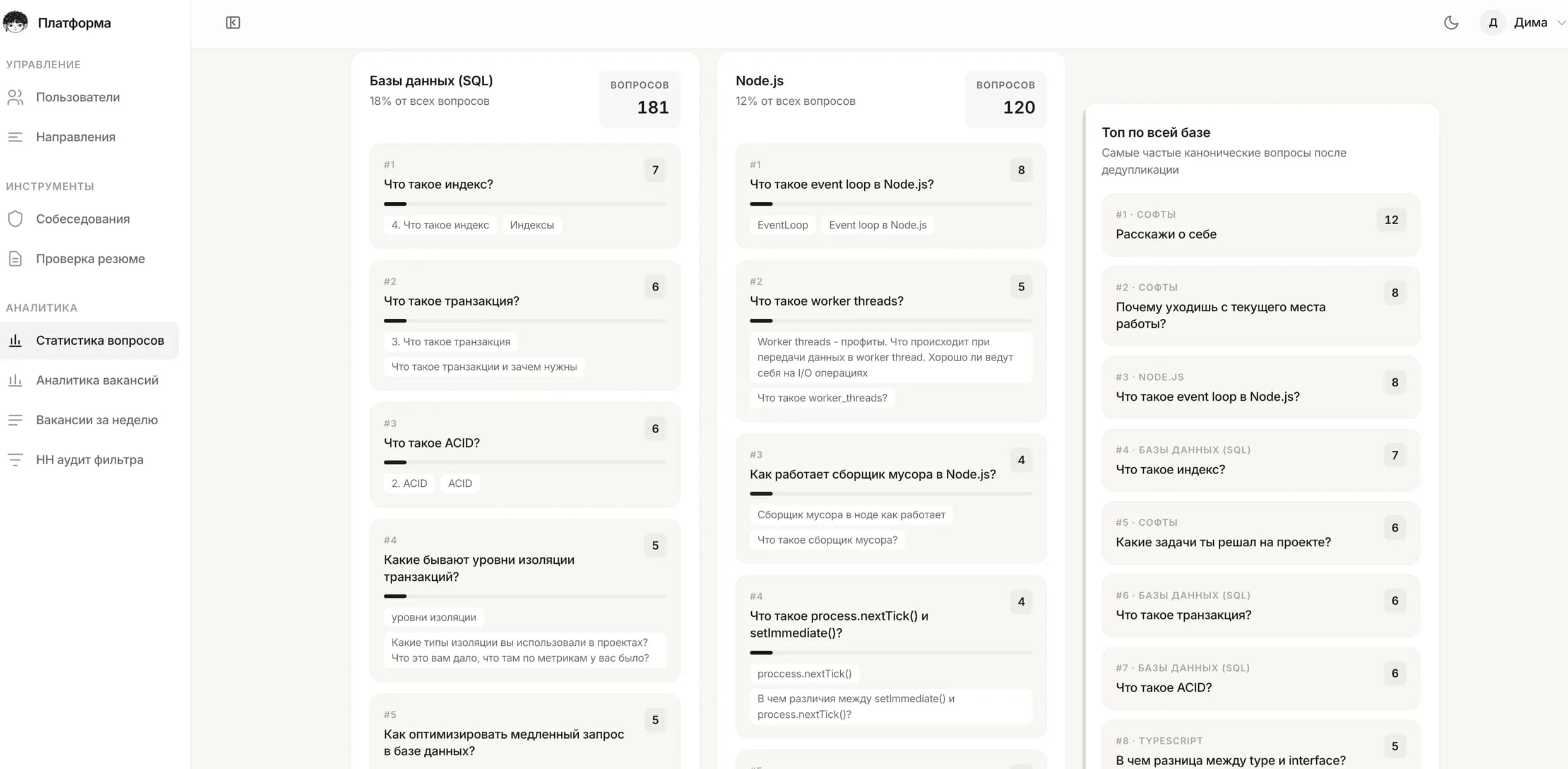Click the Пользователи users icon

pos(15,97)
